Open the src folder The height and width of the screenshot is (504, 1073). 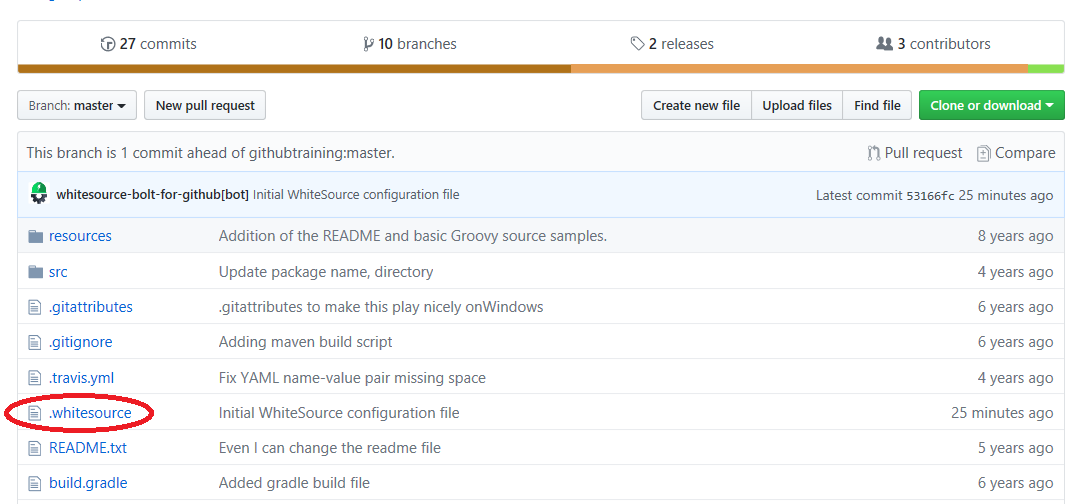(58, 271)
